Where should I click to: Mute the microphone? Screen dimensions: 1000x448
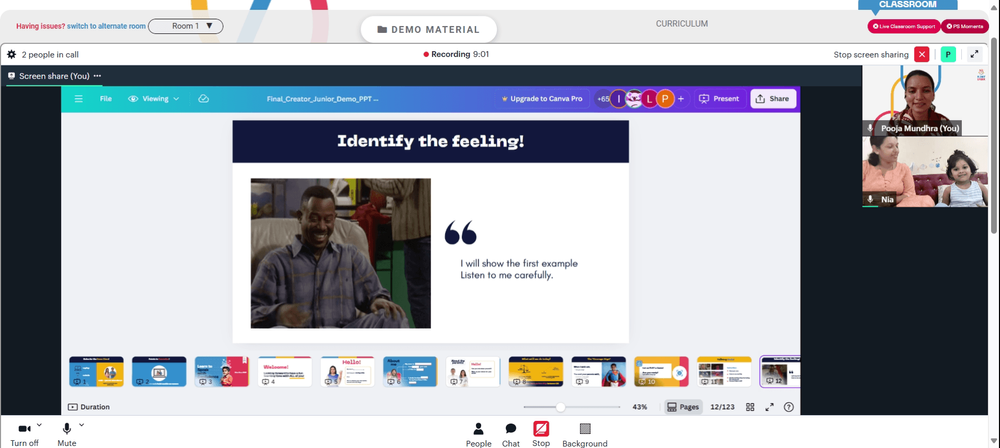66,434
